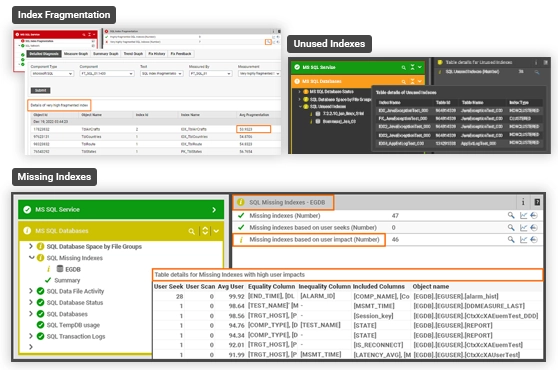This screenshot has width=558, height=370.
Task: Open Summary under SQL Missing Indexes
Action: (67, 280)
